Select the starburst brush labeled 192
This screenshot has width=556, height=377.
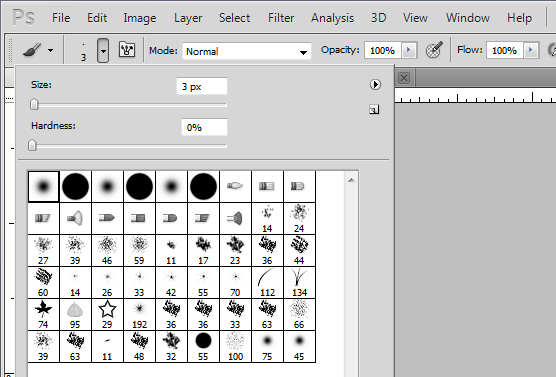pyautogui.click(x=139, y=314)
